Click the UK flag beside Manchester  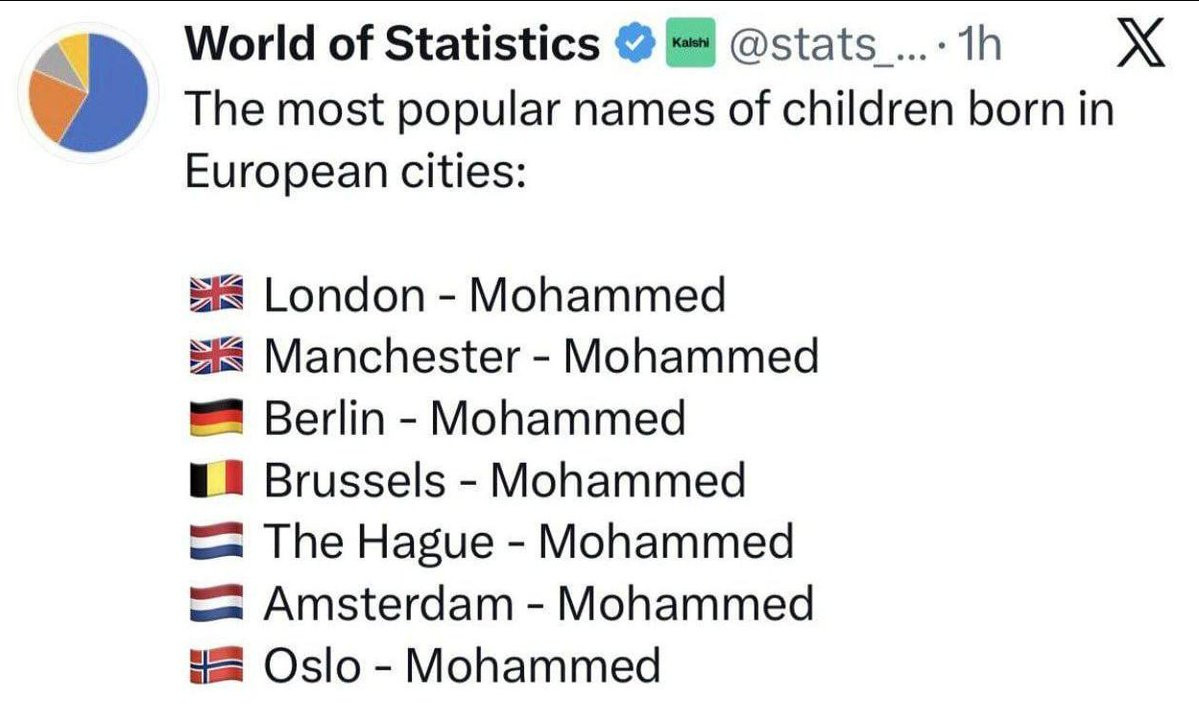tap(216, 356)
